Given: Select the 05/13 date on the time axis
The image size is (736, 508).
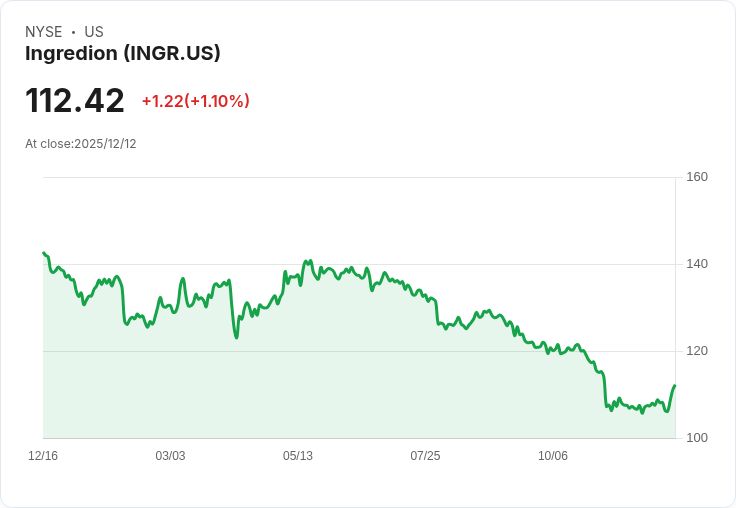Looking at the screenshot, I should pos(298,456).
